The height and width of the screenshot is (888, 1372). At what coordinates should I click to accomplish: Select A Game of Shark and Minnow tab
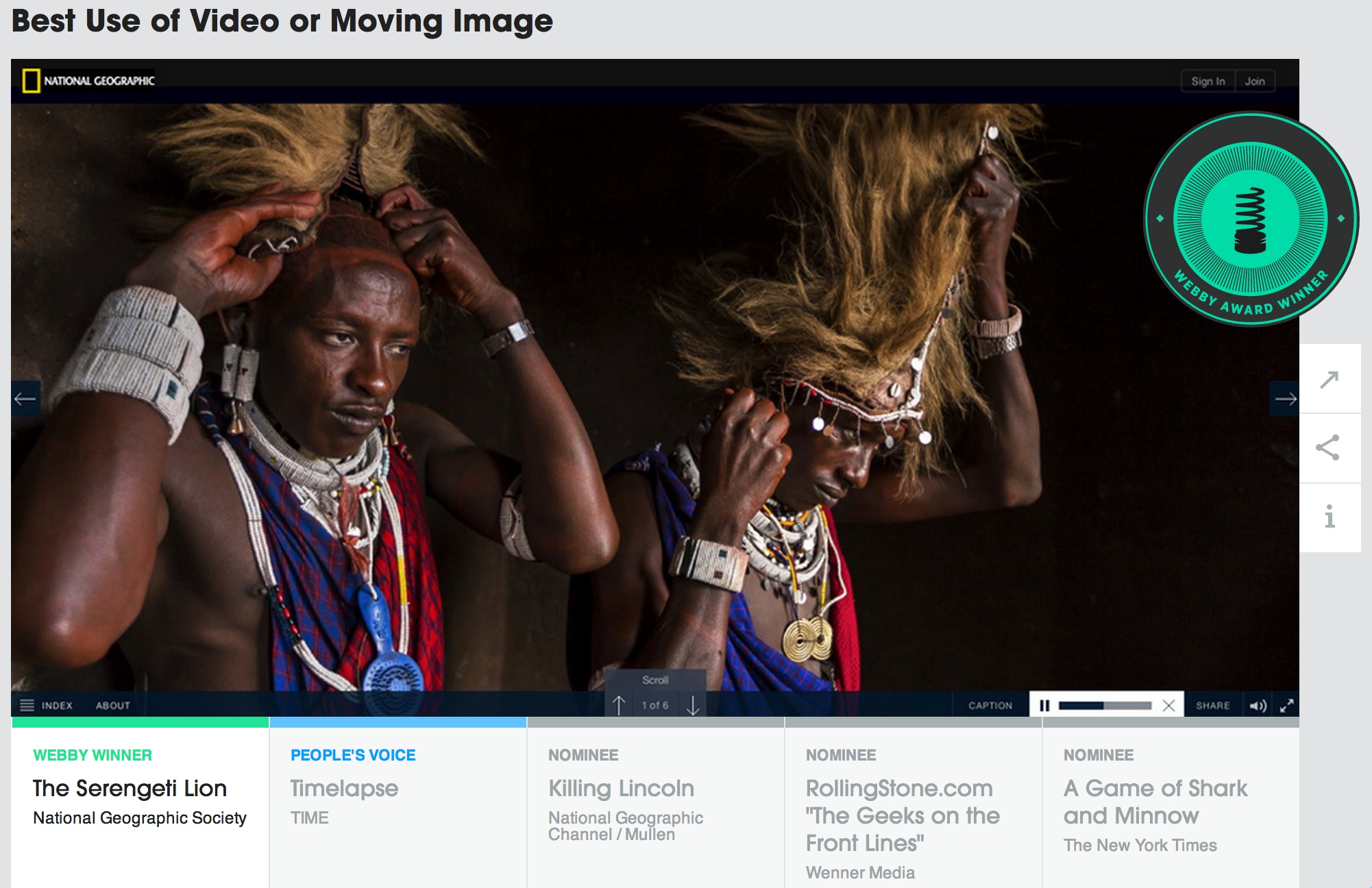pyautogui.click(x=1171, y=803)
